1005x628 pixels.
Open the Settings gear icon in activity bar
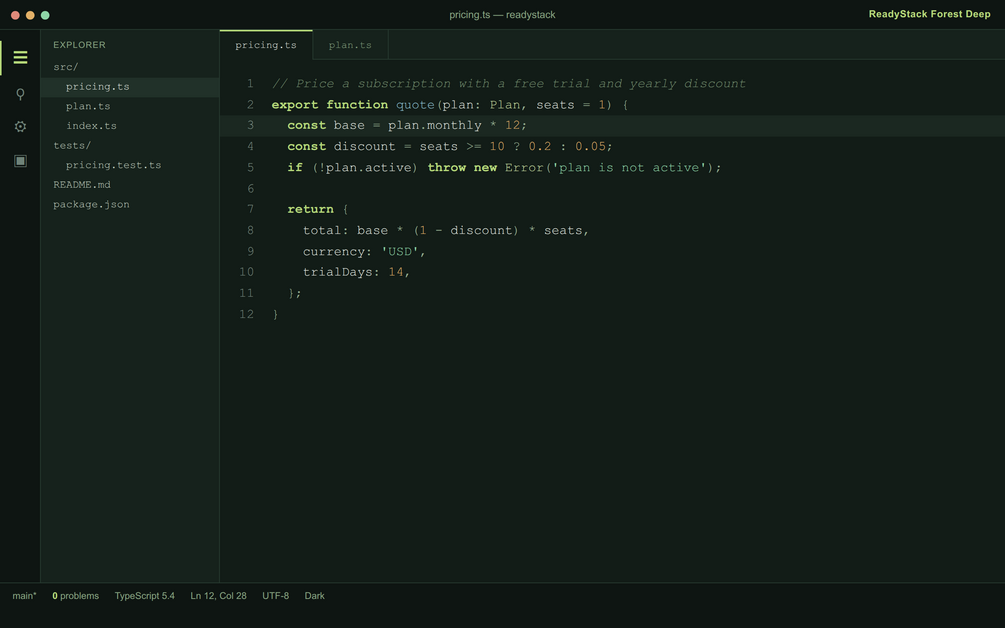click(21, 127)
